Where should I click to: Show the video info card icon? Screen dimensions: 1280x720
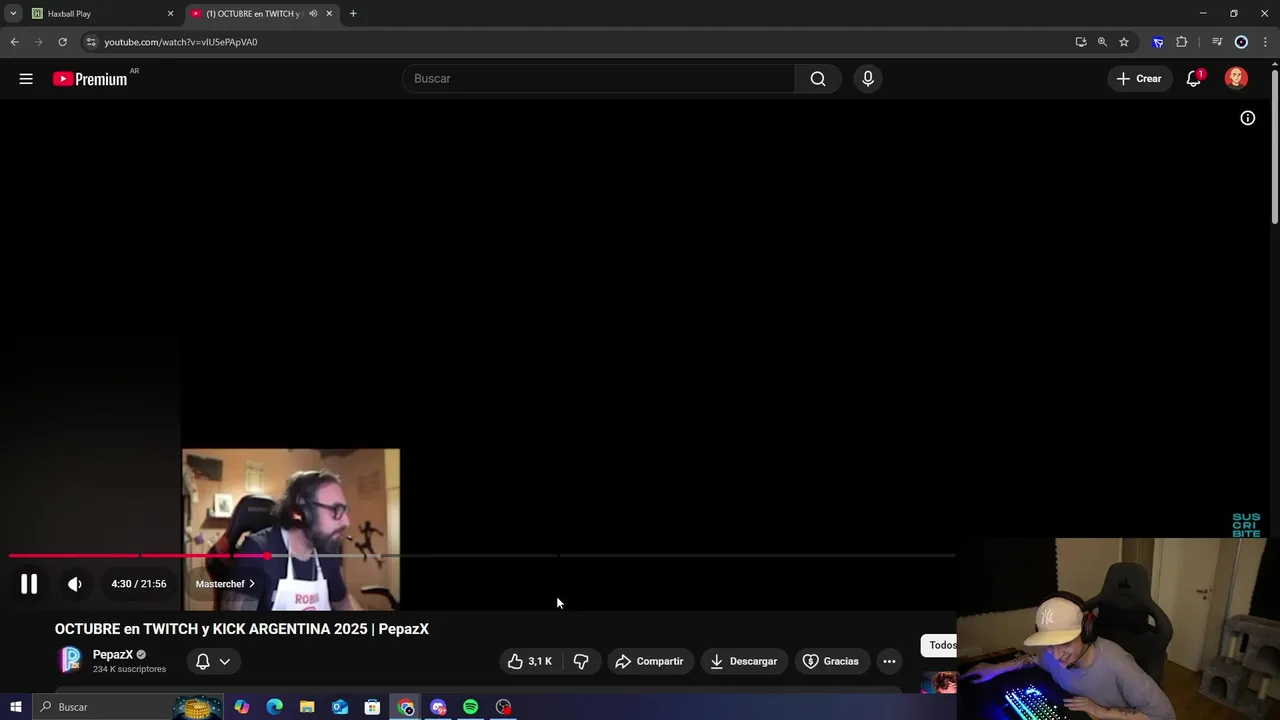(1248, 118)
